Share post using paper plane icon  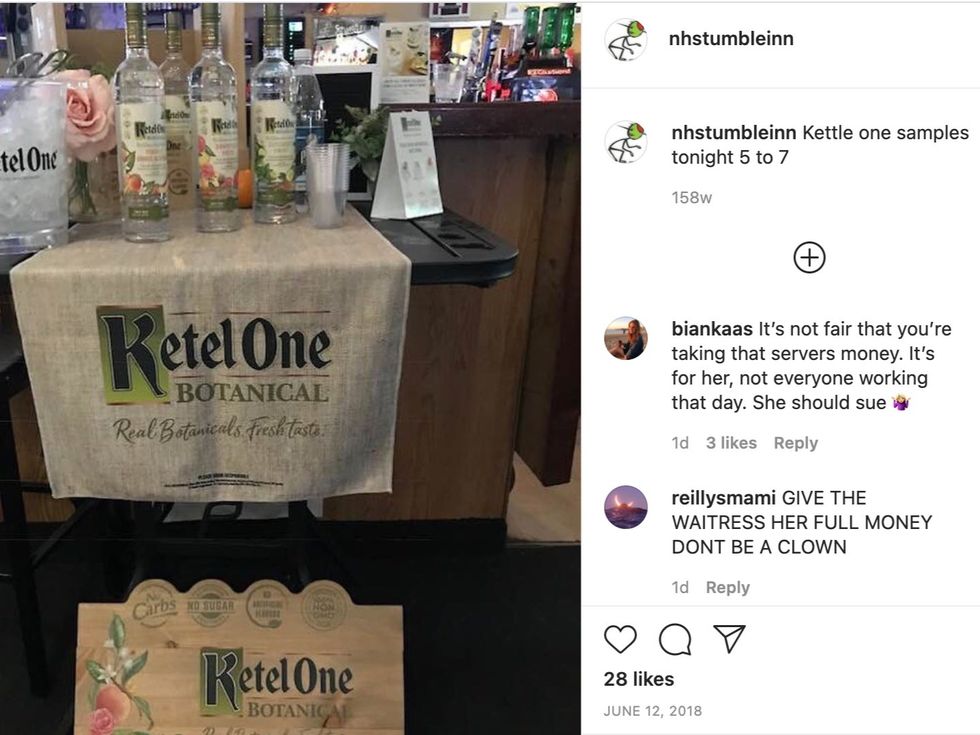(x=729, y=639)
